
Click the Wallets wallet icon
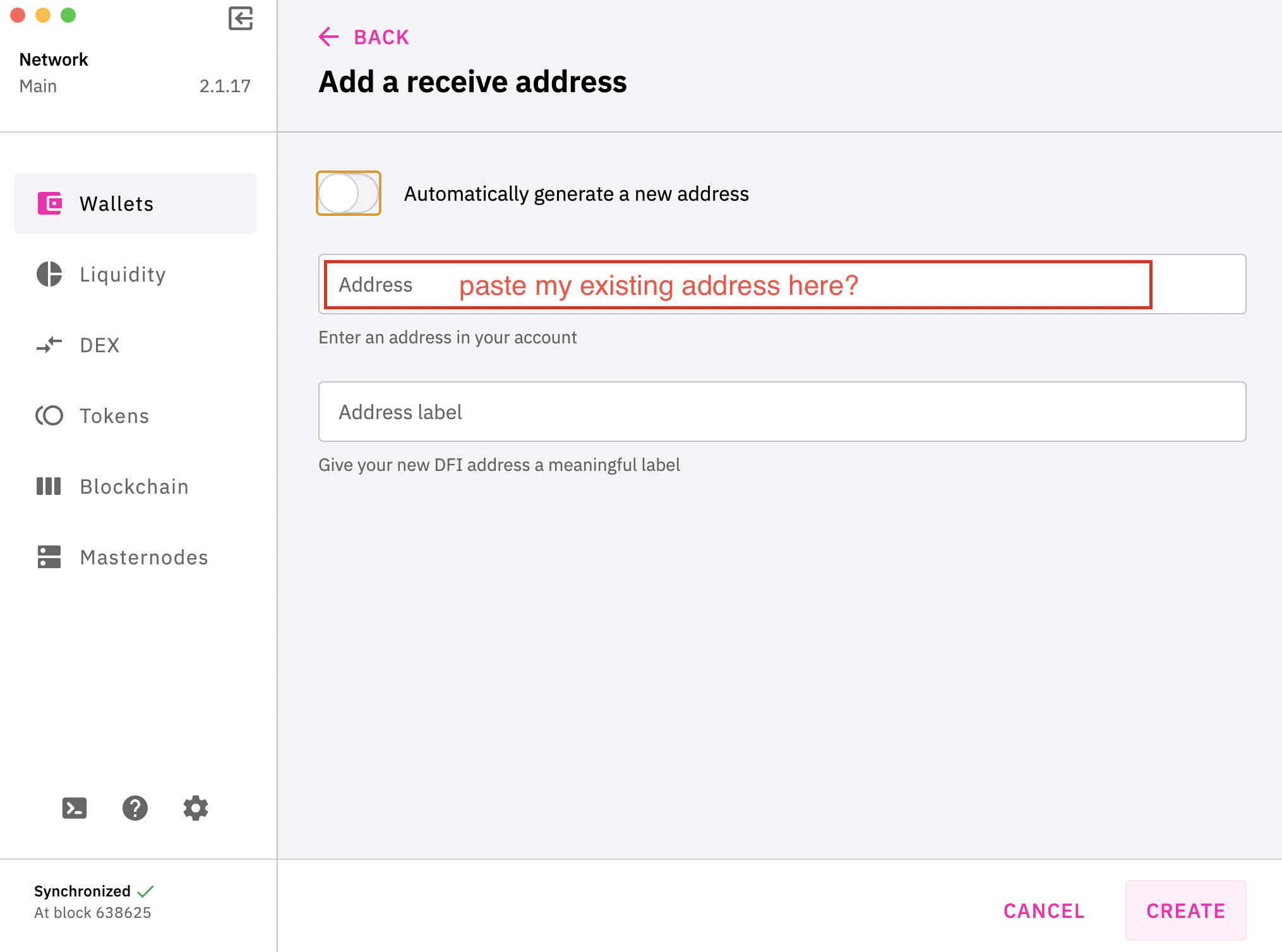click(x=49, y=203)
